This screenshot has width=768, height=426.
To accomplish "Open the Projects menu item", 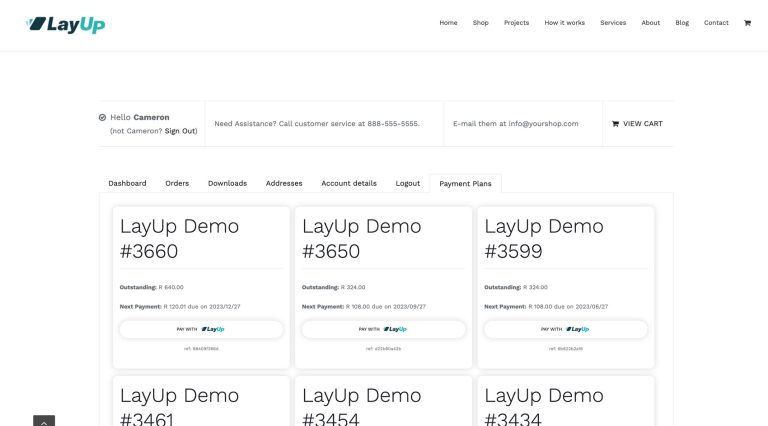I will pyautogui.click(x=516, y=23).
